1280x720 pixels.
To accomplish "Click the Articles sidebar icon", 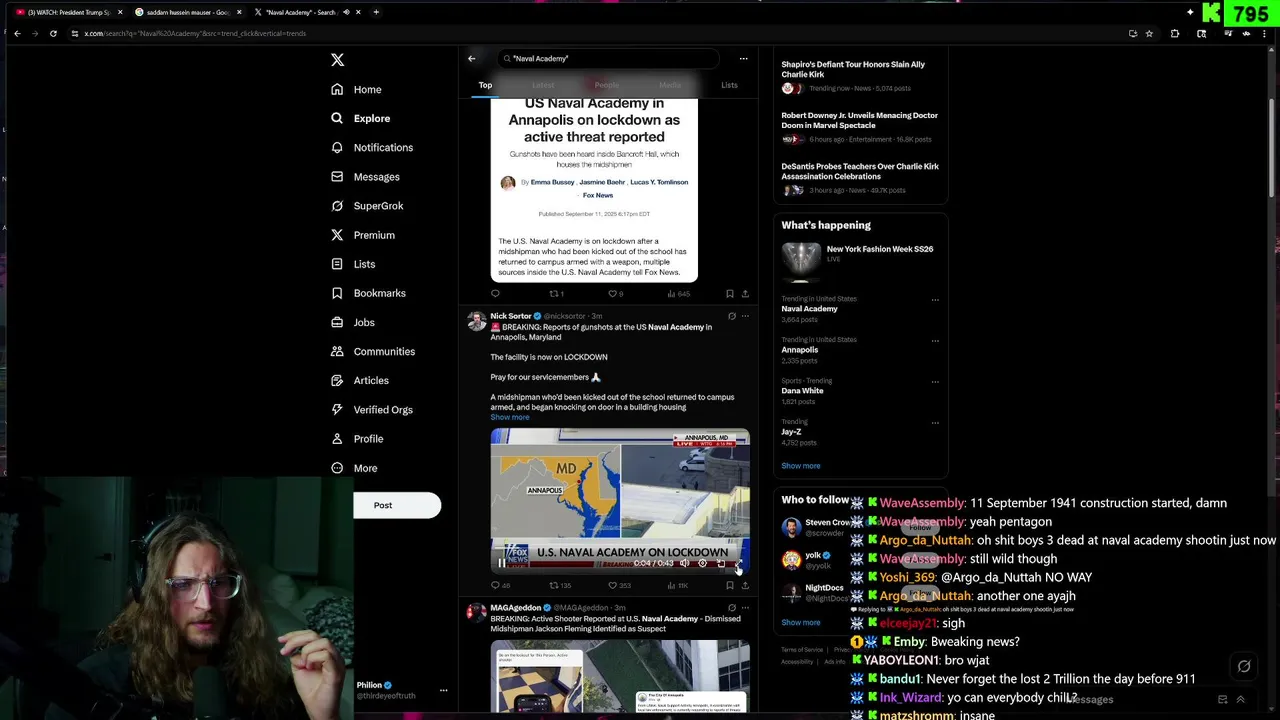I will (337, 380).
